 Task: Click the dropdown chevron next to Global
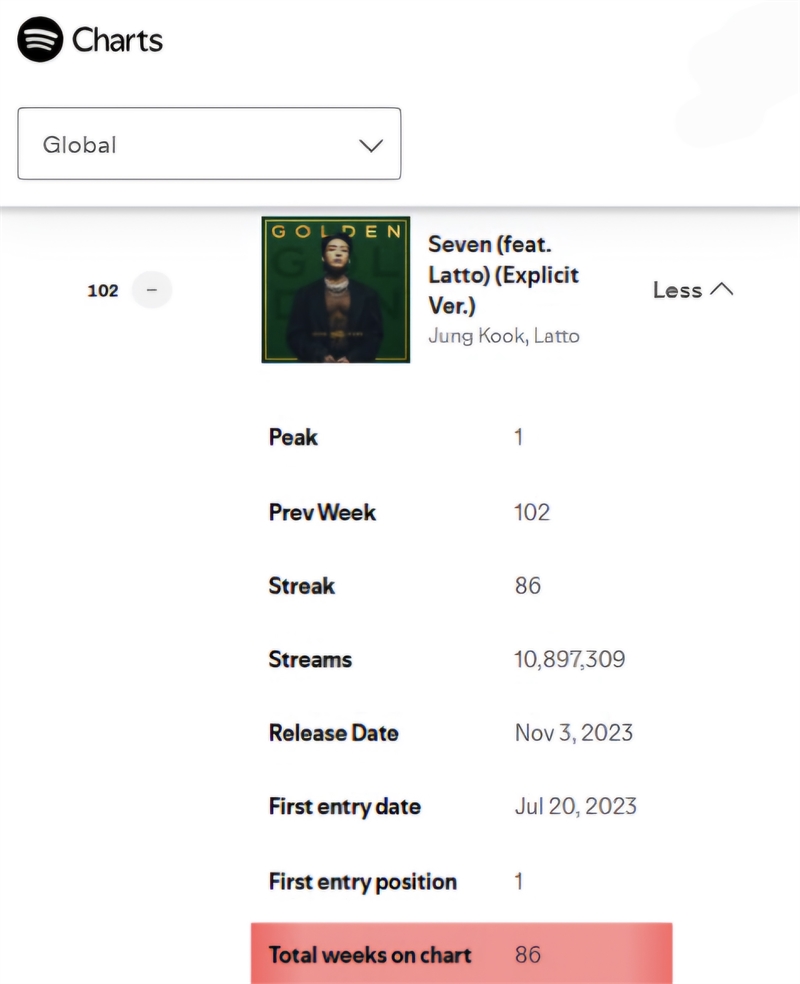pyautogui.click(x=371, y=146)
